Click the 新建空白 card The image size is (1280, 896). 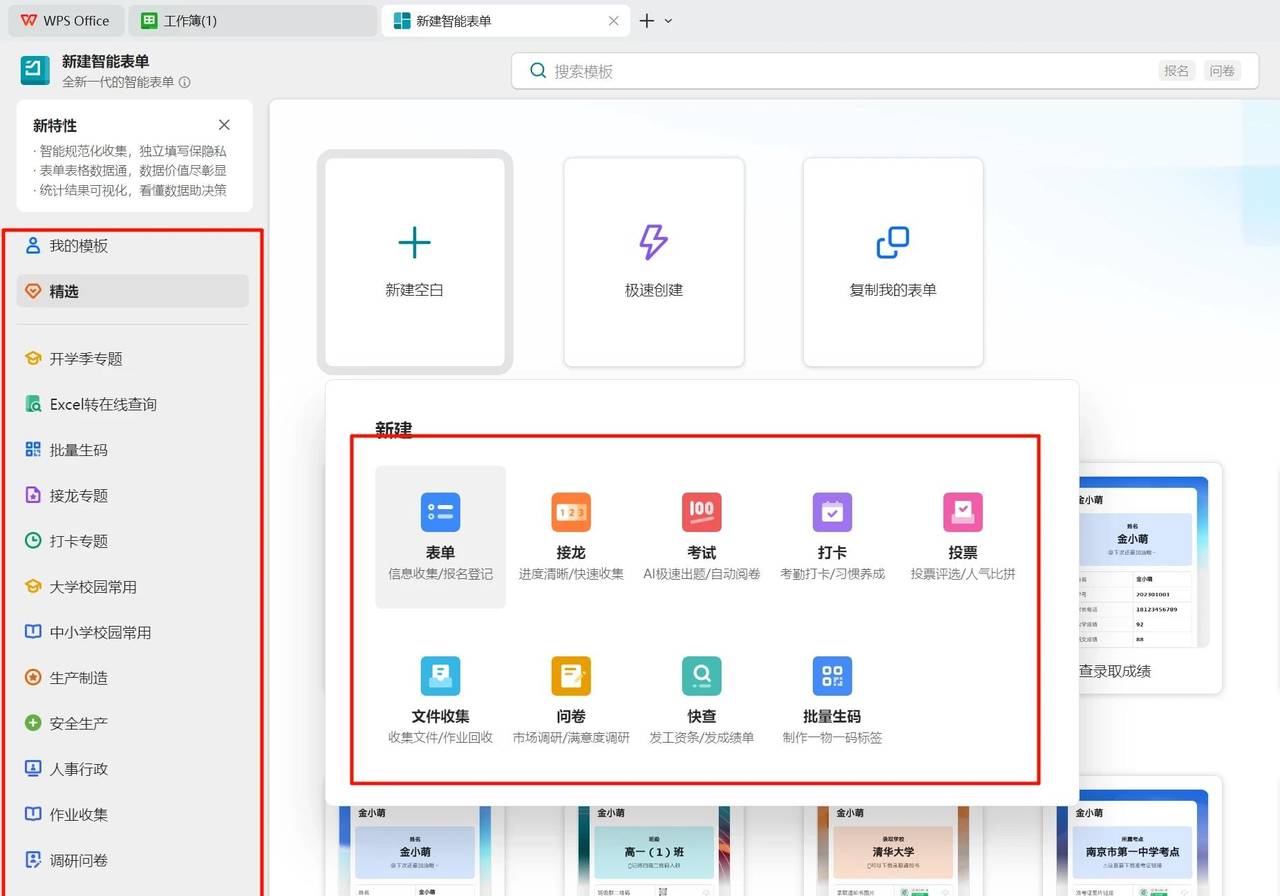pyautogui.click(x=414, y=262)
